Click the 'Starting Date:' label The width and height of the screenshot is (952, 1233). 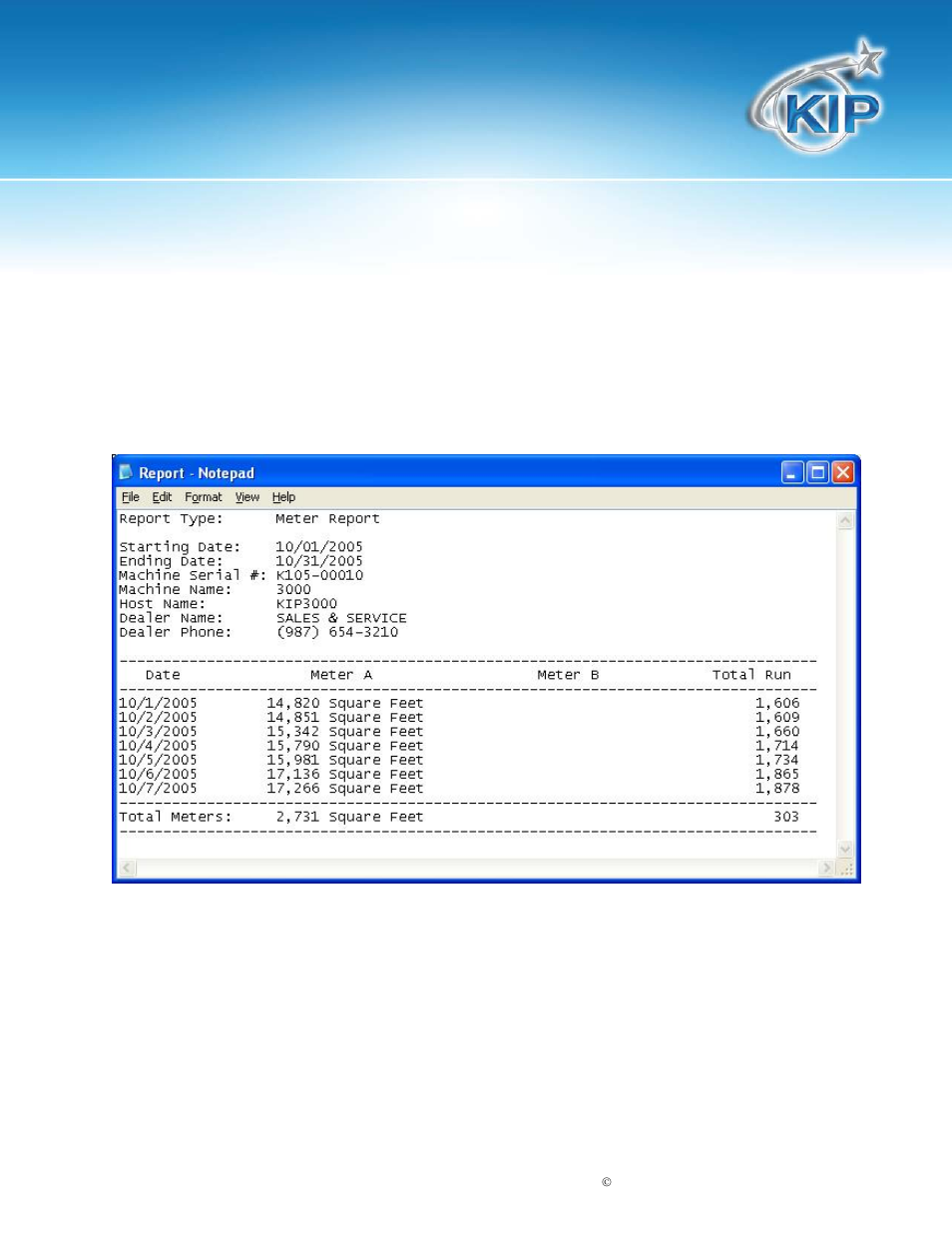[180, 547]
